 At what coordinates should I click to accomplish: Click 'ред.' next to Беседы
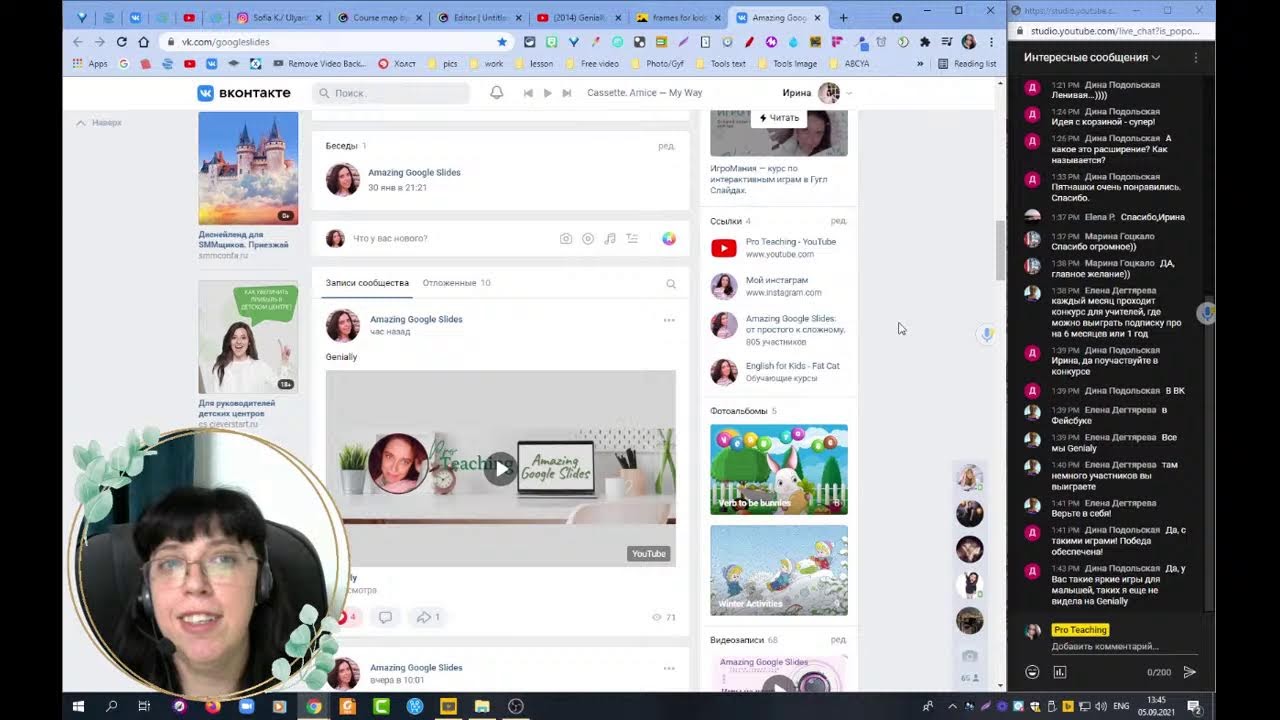click(x=666, y=146)
